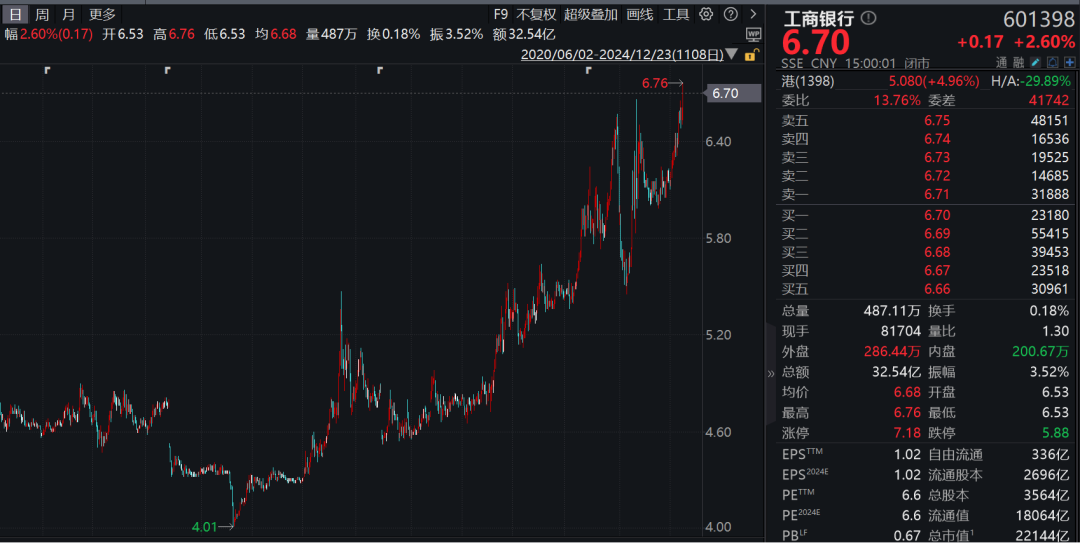Open chart settings gear icon

706,14
